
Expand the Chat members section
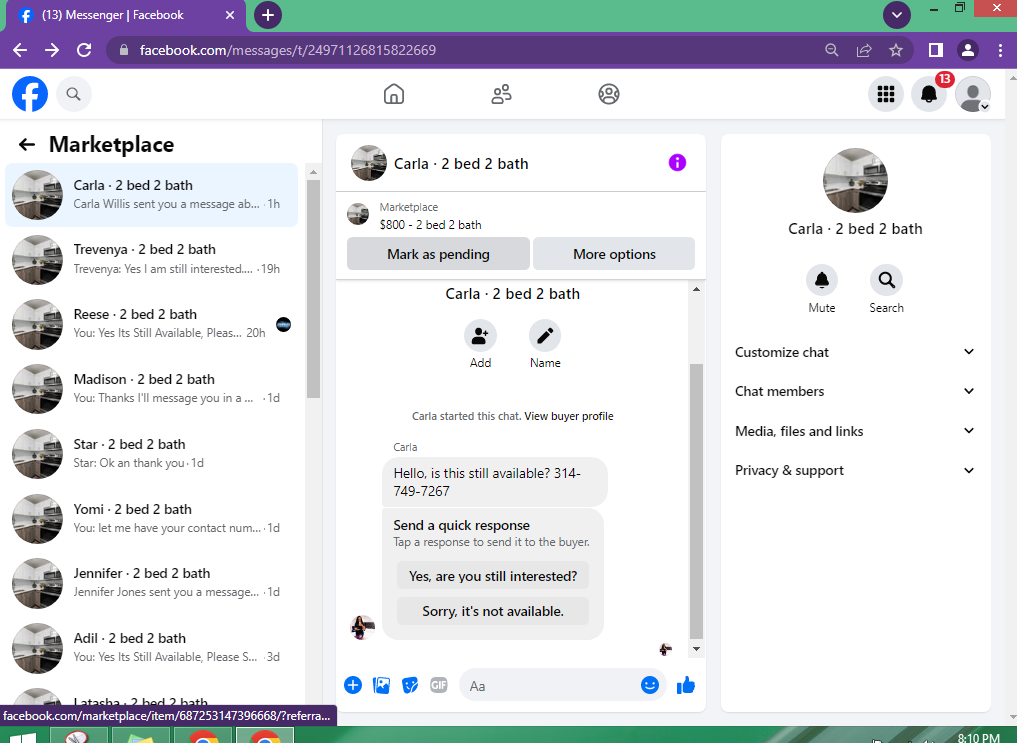pos(855,391)
